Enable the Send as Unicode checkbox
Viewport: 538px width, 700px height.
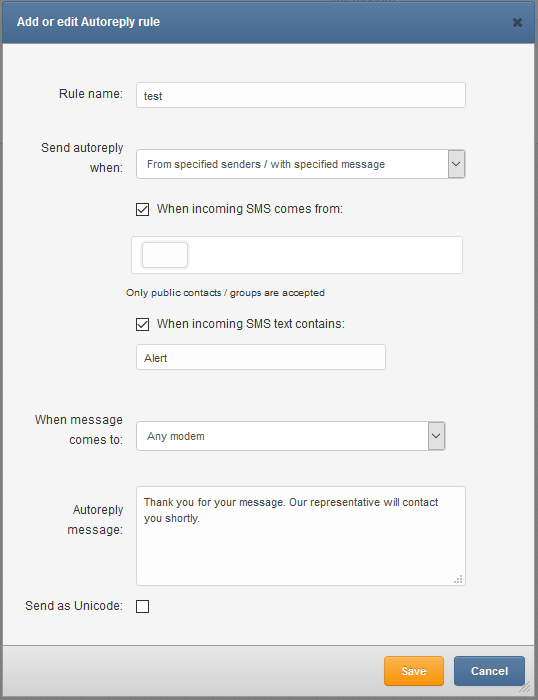tap(142, 606)
